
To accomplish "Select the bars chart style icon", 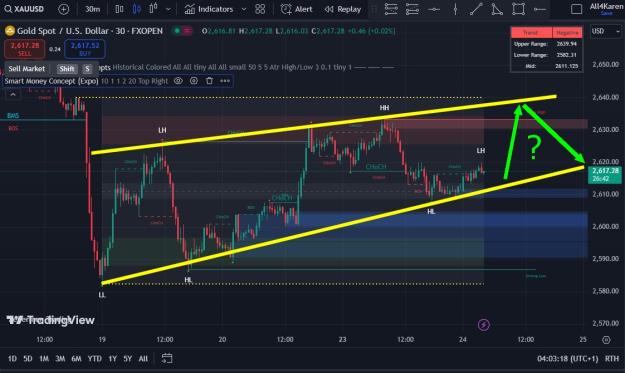I will (119, 9).
